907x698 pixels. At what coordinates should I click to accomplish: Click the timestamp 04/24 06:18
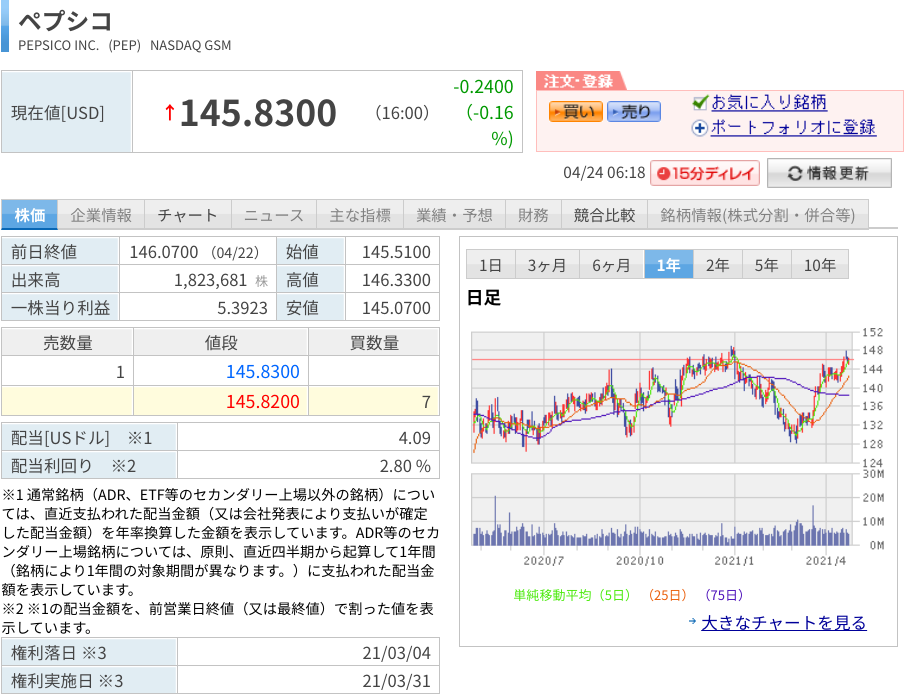604,173
